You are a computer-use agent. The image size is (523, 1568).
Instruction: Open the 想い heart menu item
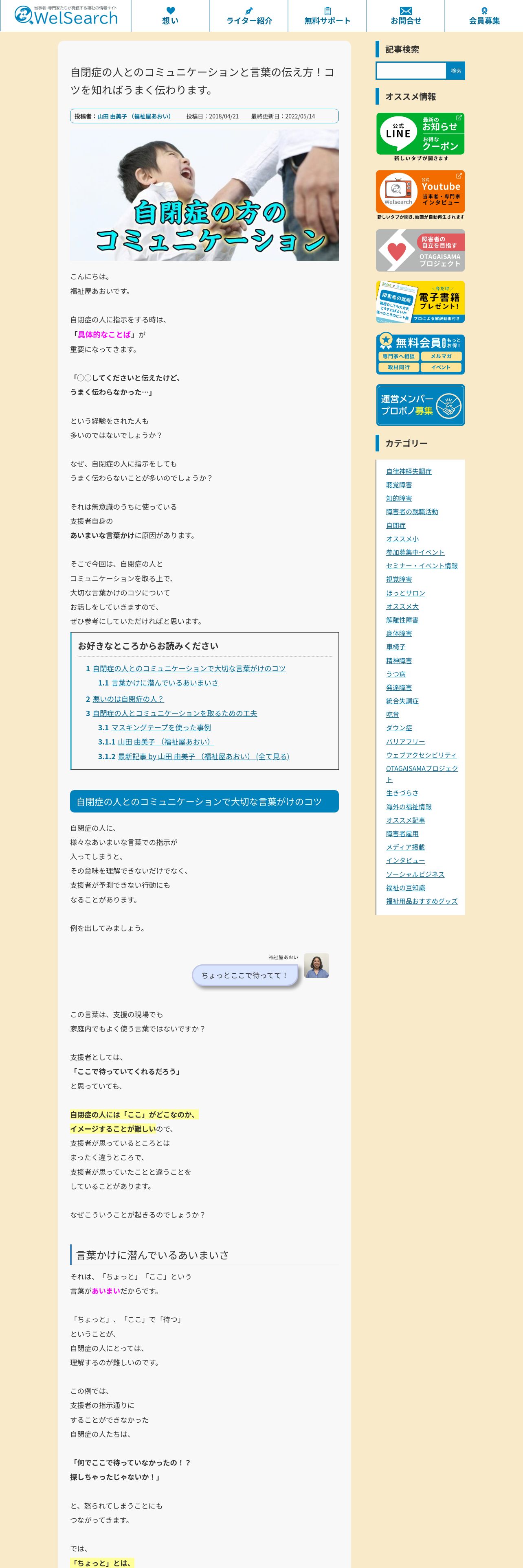[x=171, y=16]
